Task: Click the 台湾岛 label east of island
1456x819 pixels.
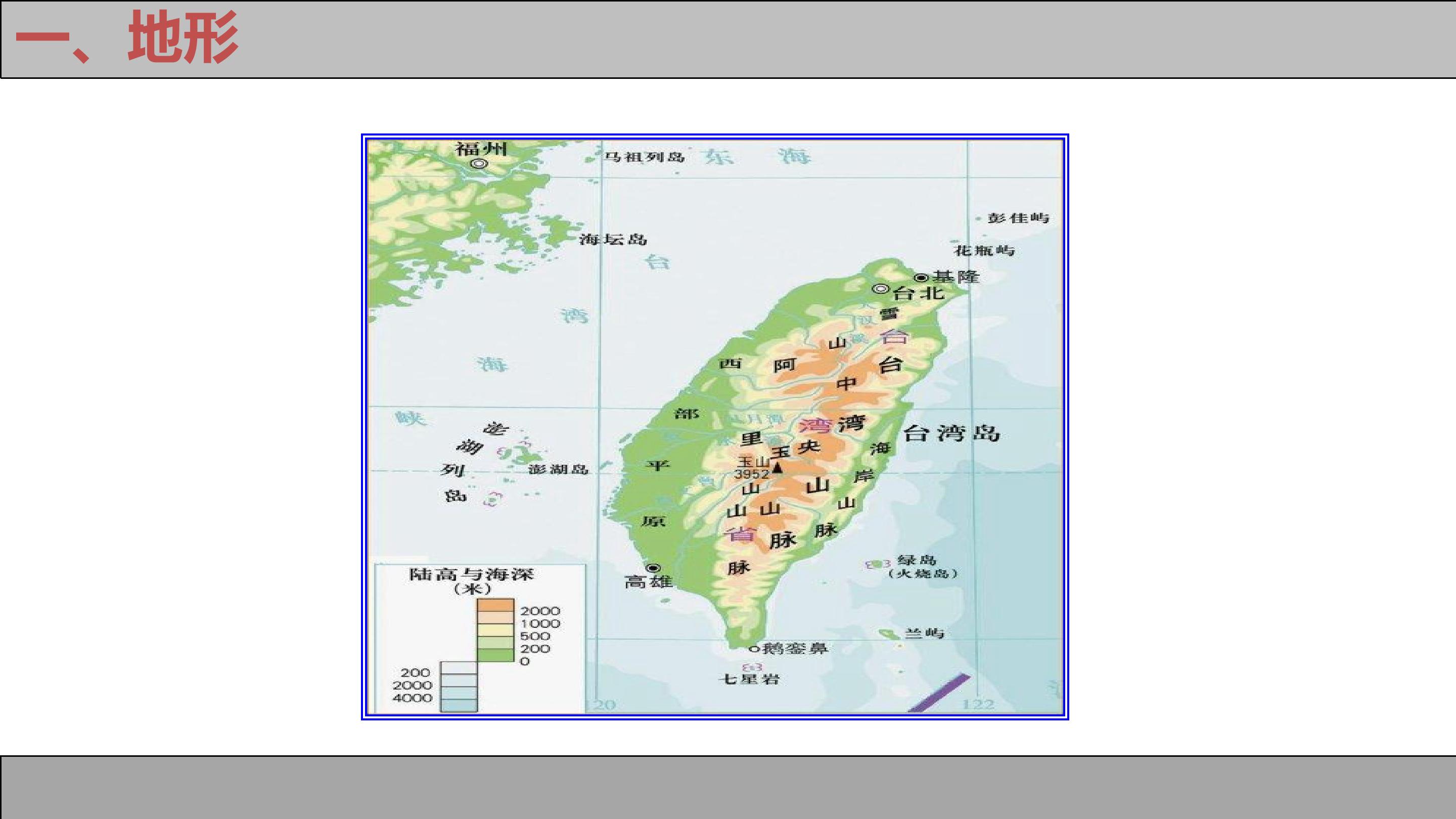Action: 951,434
